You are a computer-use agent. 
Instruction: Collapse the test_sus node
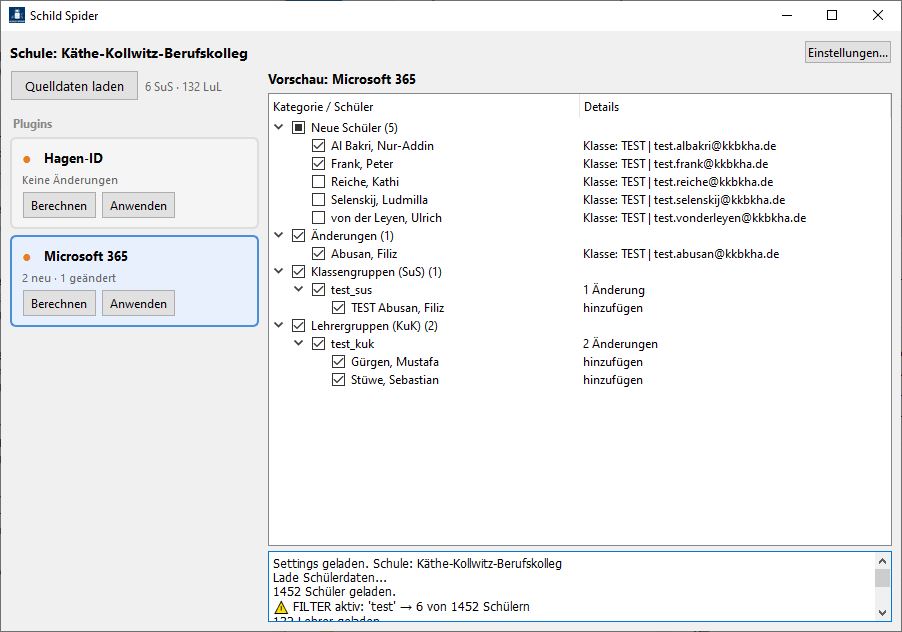[x=299, y=289]
